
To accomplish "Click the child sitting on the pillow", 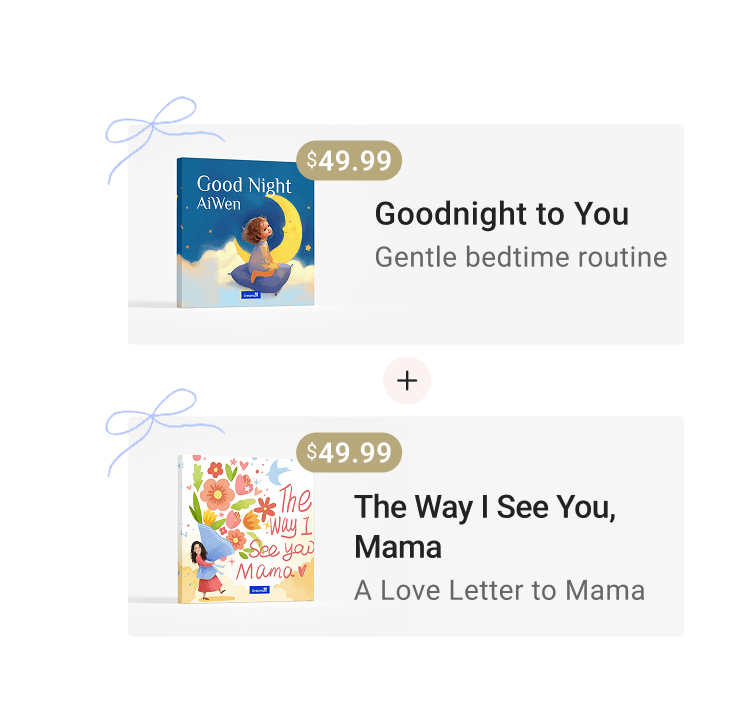I will [261, 248].
